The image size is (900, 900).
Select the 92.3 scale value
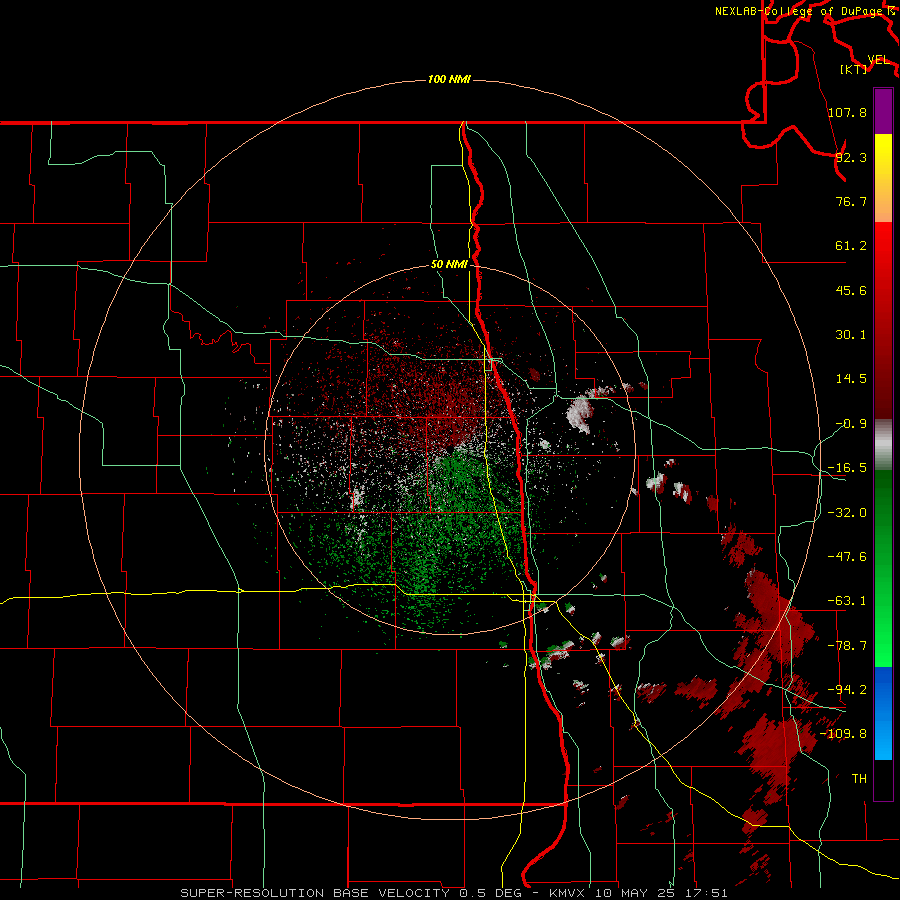851,157
